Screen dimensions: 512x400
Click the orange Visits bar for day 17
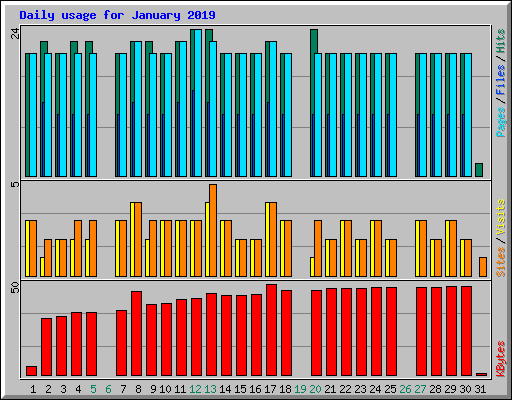tap(273, 239)
